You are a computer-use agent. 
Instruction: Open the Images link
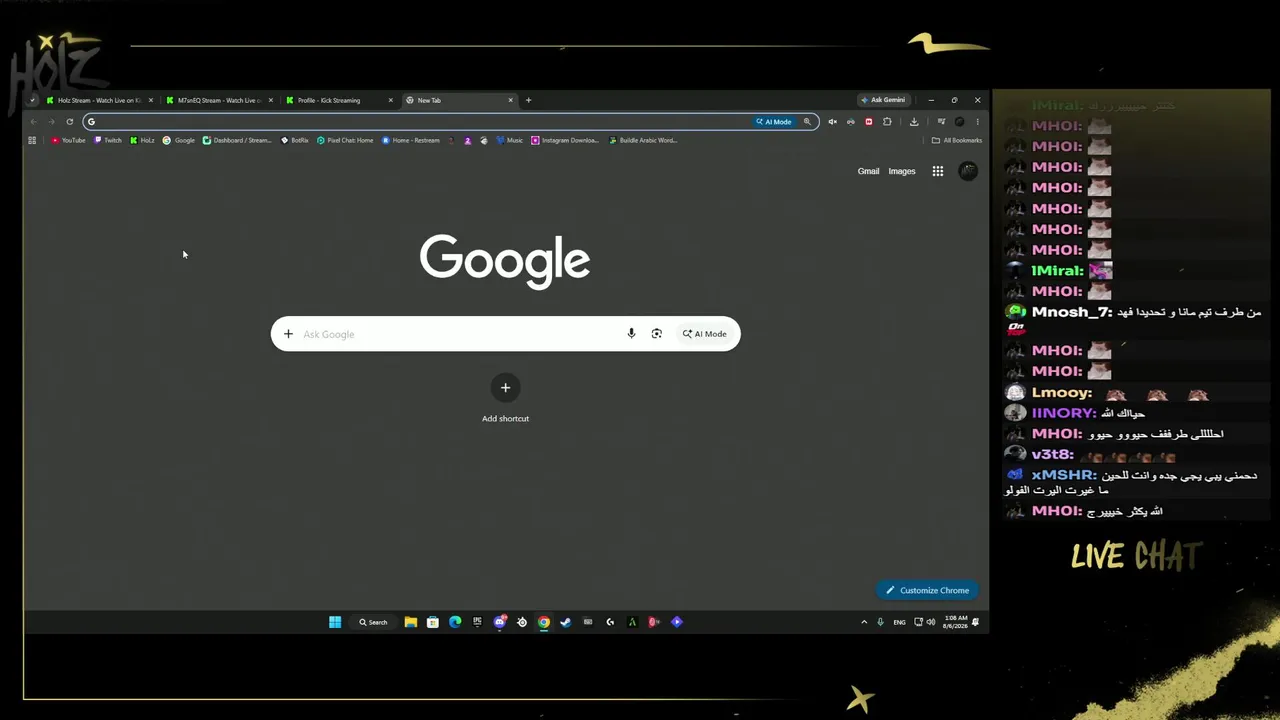902,171
